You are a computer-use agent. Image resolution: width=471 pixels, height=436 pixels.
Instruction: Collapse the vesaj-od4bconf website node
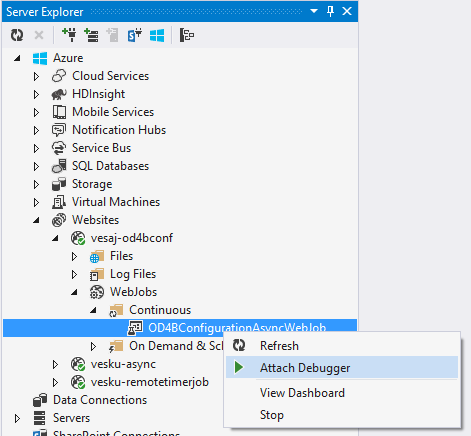[55, 238]
